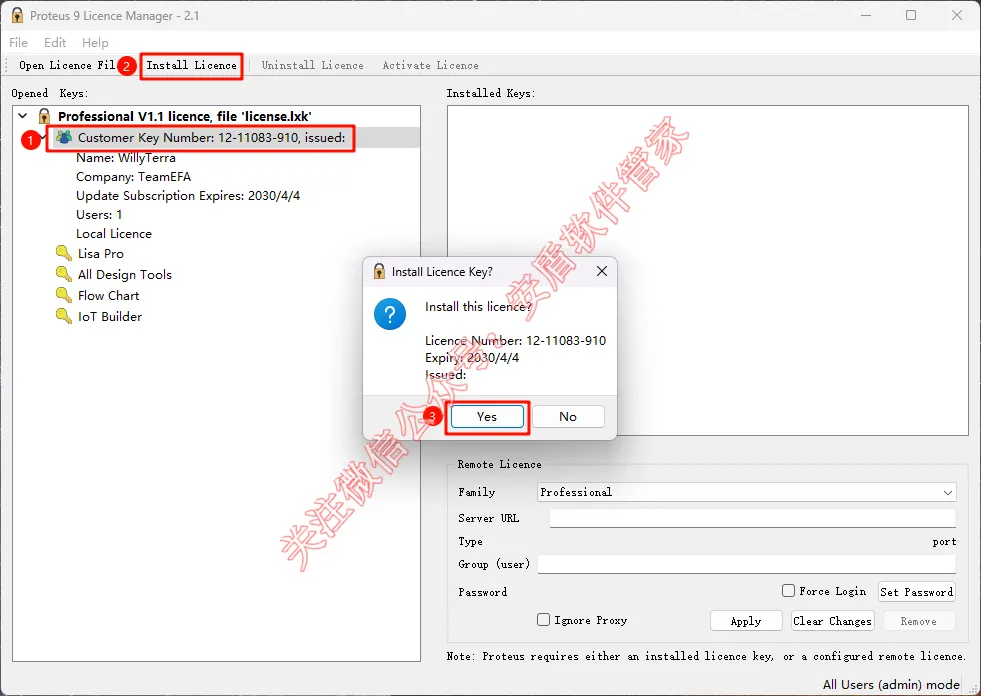Click the Uninstall Licence toolbar button

pyautogui.click(x=312, y=65)
